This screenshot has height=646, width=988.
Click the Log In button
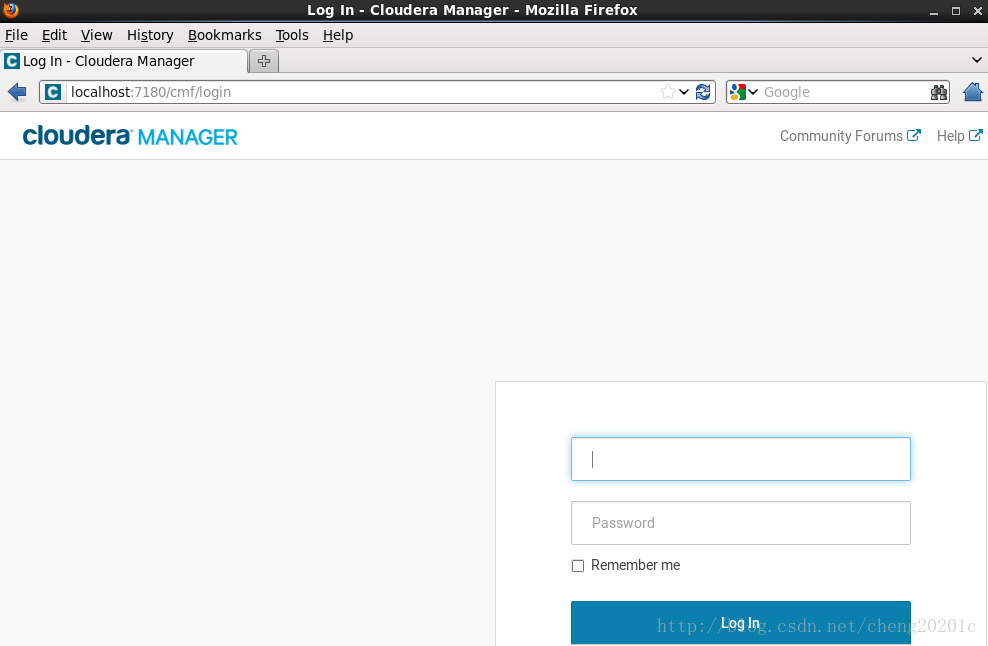pos(740,623)
